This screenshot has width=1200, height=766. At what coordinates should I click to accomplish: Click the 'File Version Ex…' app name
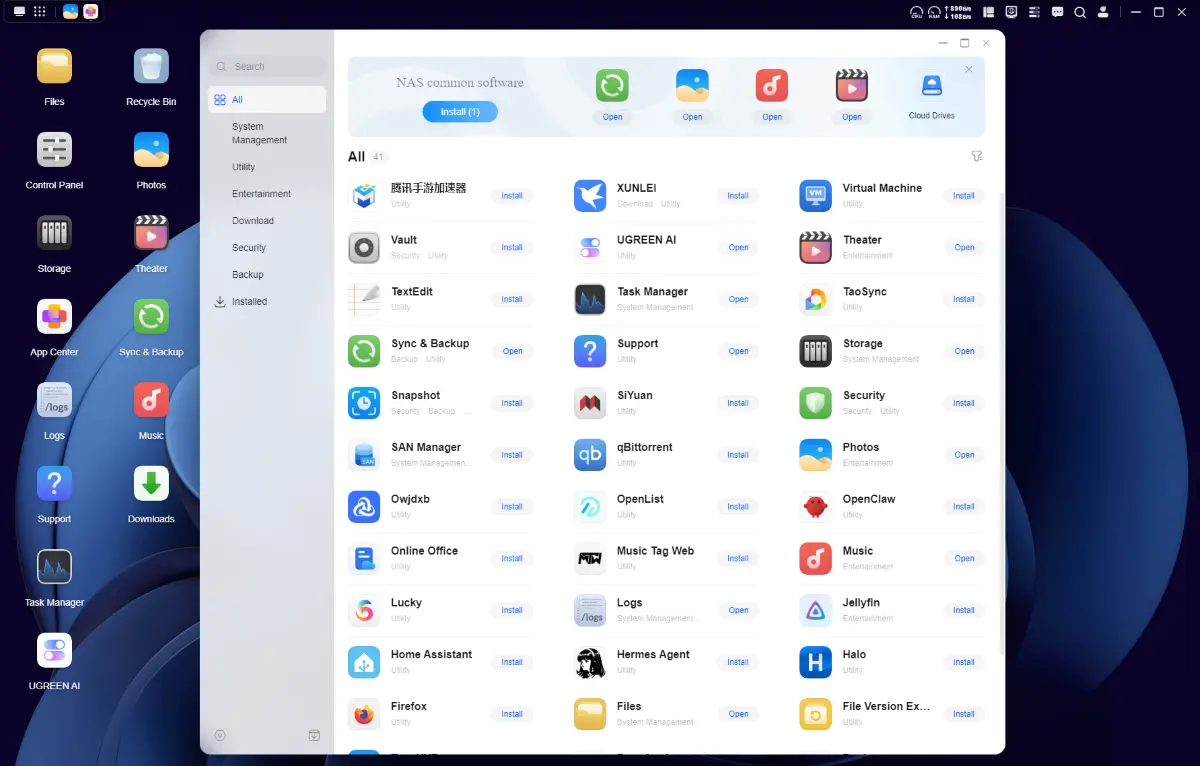[886, 706]
